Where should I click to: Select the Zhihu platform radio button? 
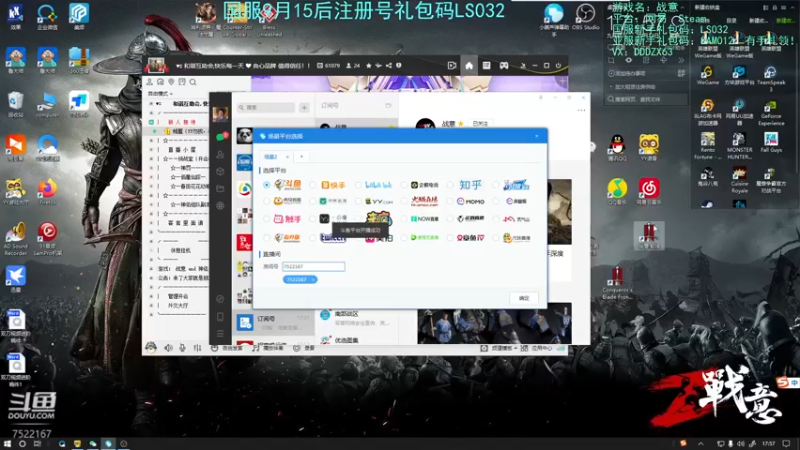coord(450,185)
